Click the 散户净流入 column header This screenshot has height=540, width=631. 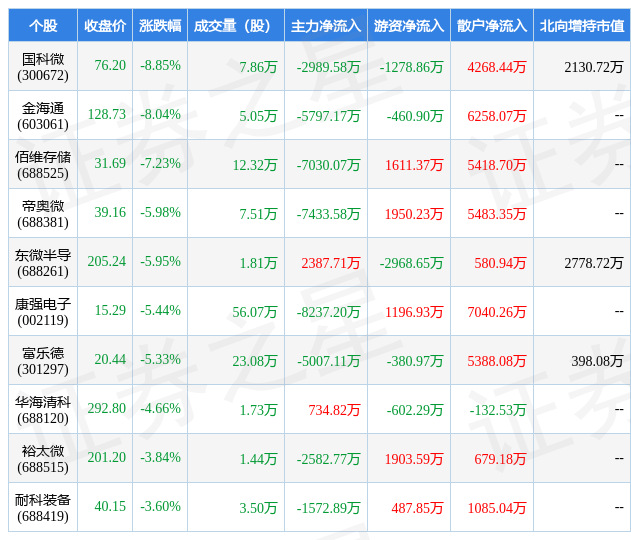(x=492, y=26)
